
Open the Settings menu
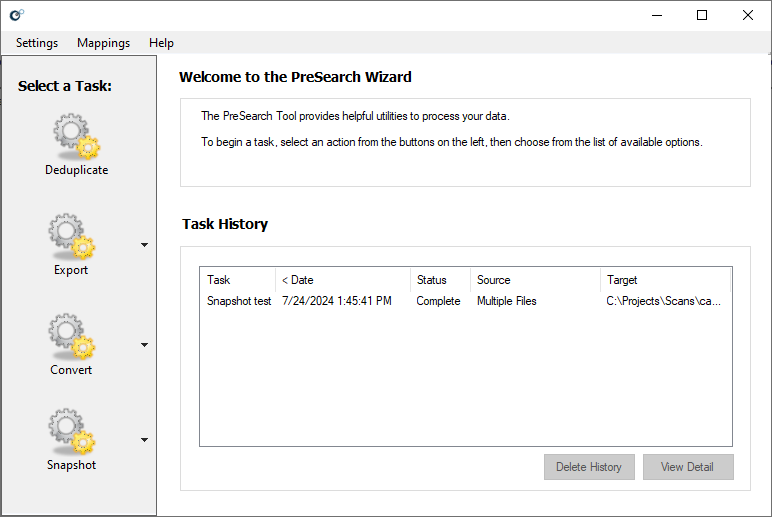click(37, 43)
